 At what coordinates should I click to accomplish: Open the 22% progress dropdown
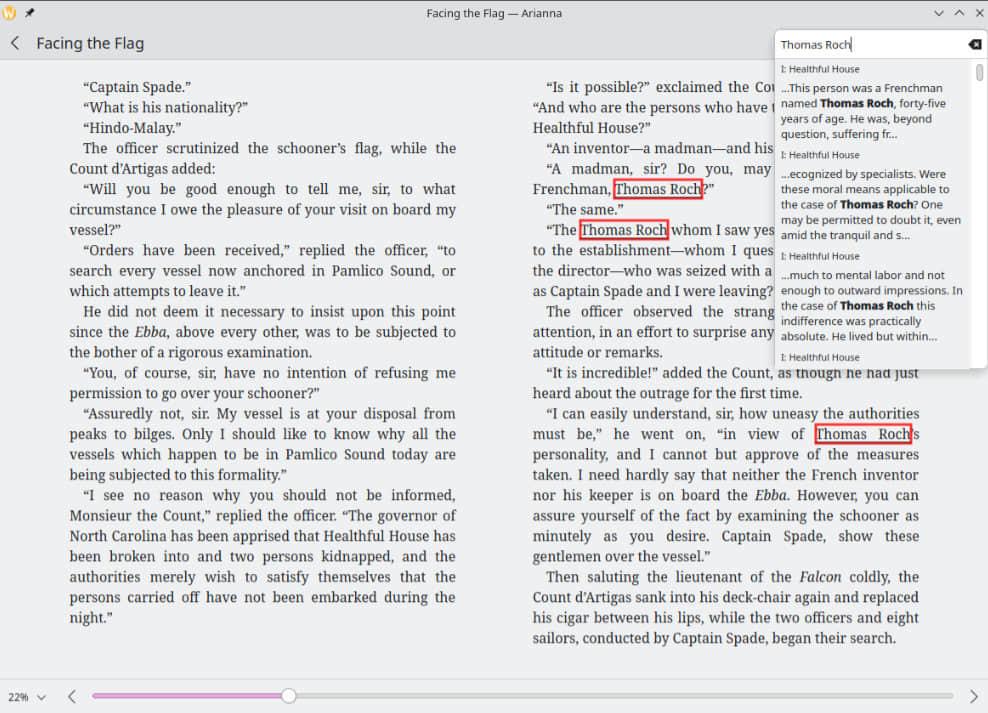27,697
